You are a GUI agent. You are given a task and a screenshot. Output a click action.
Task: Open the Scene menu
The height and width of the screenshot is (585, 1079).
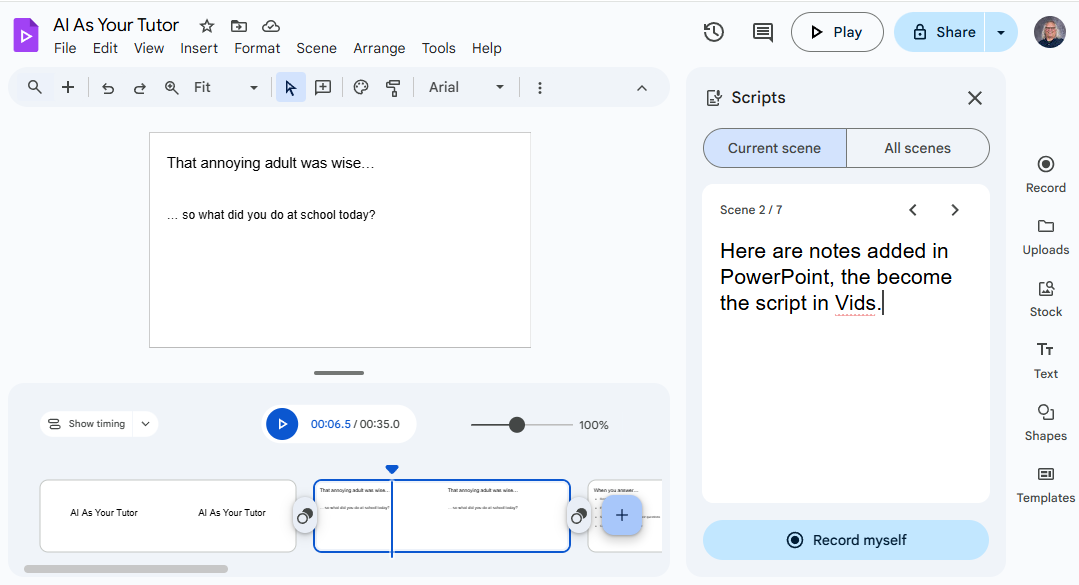[x=316, y=48]
